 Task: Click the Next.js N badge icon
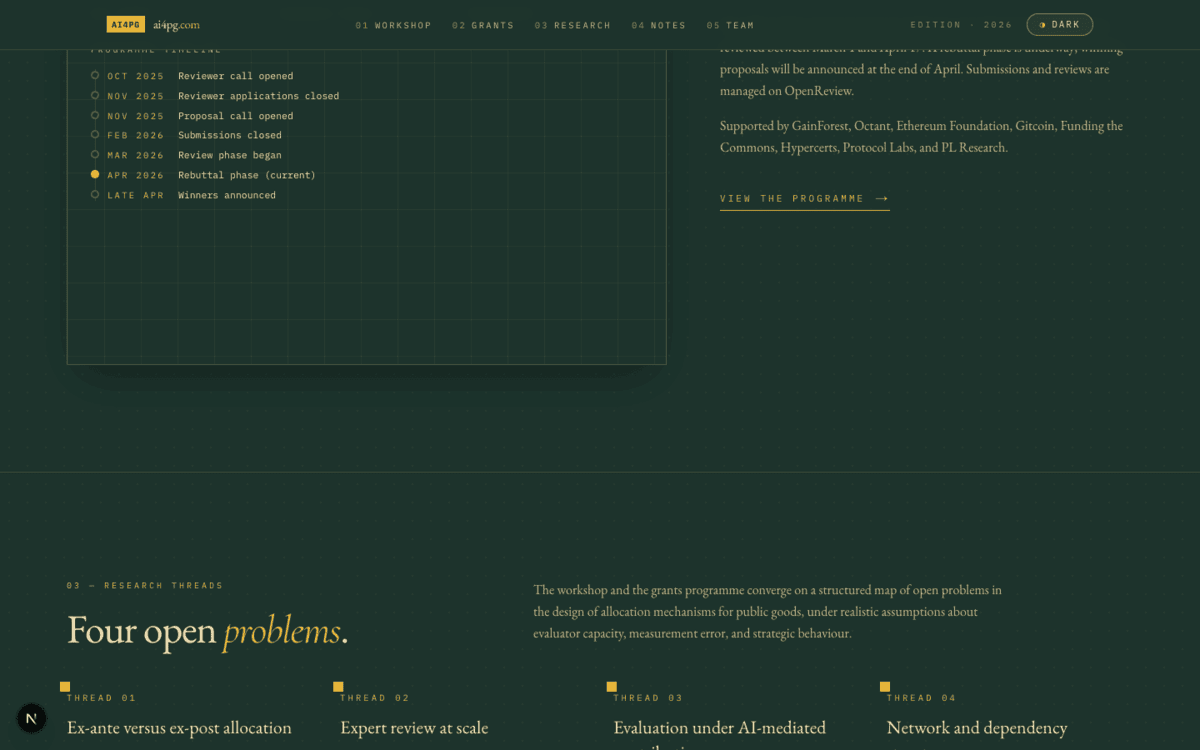click(x=32, y=718)
